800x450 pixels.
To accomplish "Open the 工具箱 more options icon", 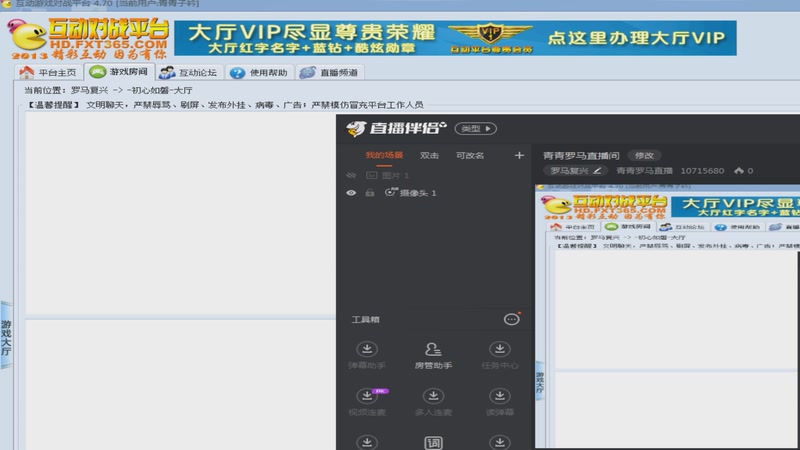I will click(511, 319).
